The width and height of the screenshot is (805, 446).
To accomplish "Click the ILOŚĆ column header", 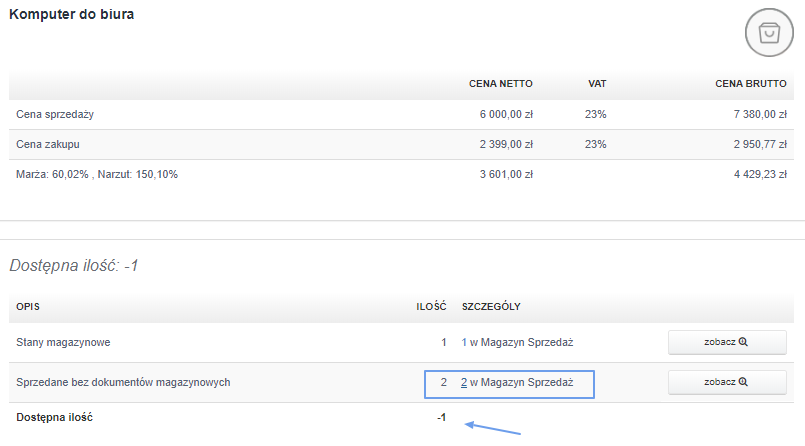I will (431, 306).
